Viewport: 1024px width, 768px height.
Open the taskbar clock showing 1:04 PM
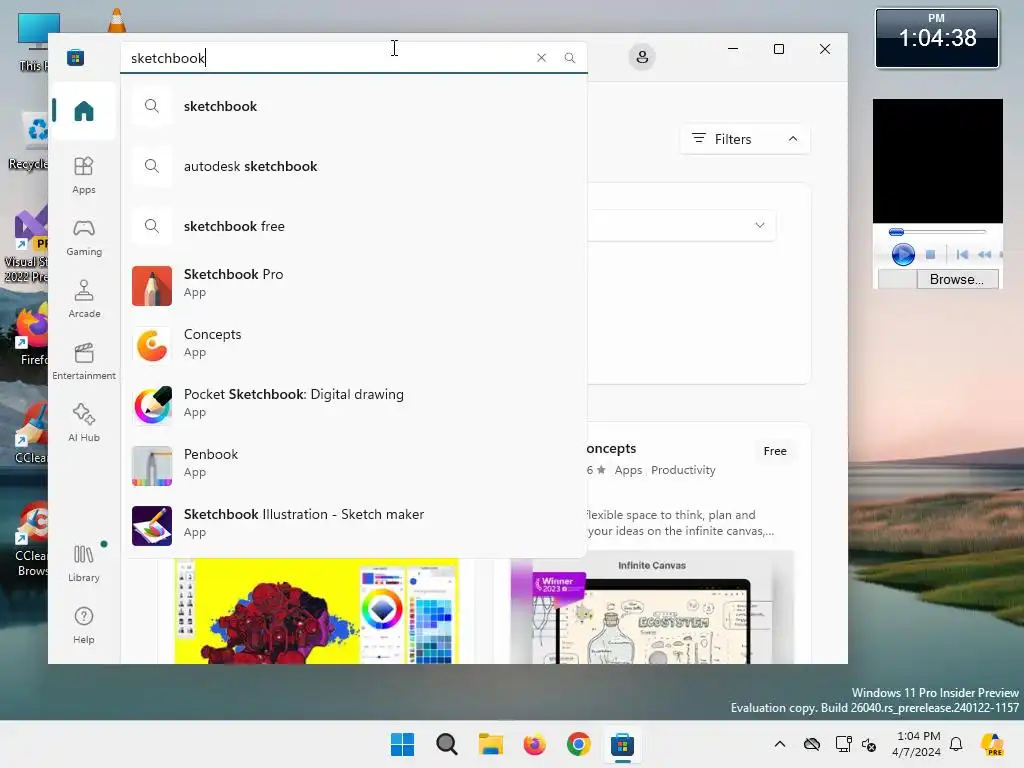tap(918, 744)
